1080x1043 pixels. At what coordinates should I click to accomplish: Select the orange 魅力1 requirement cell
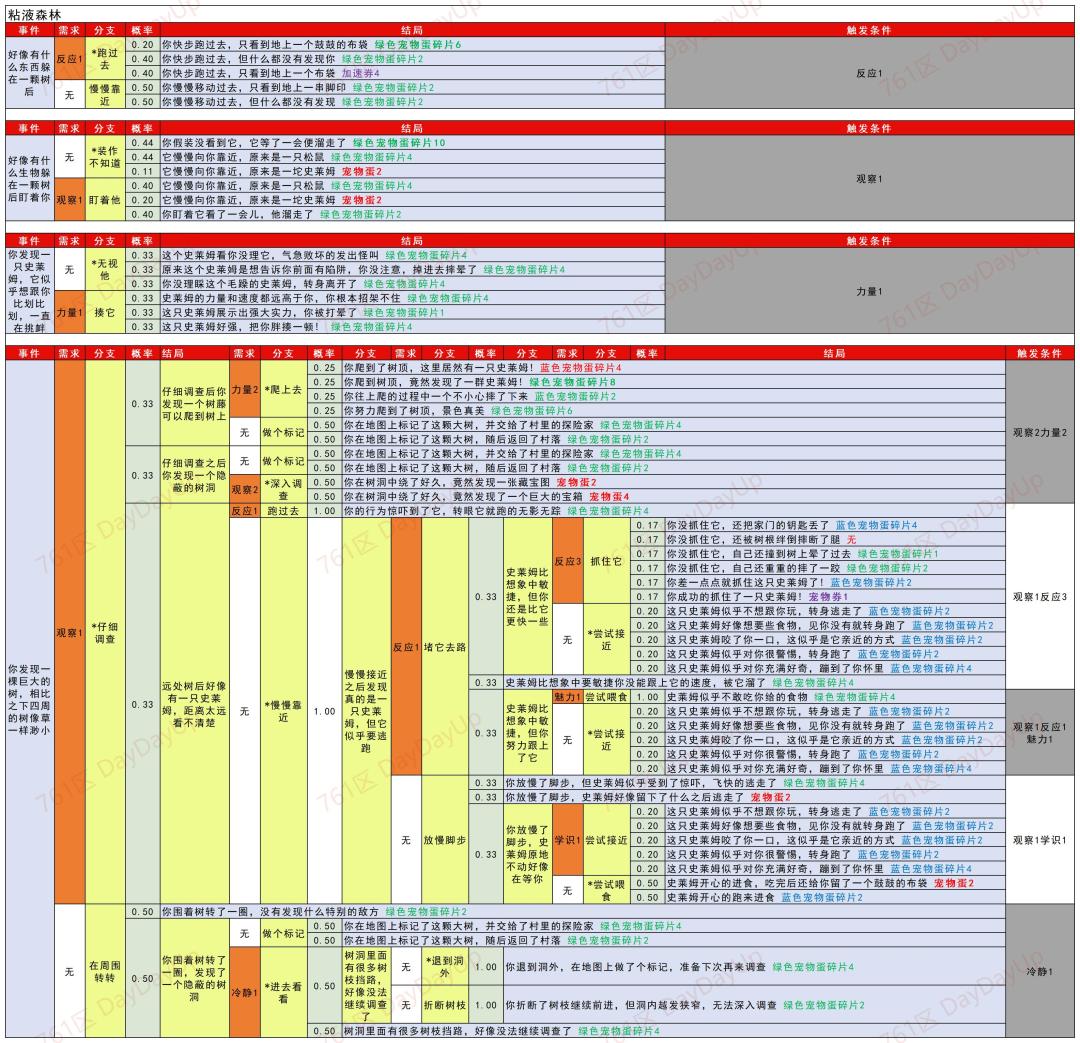[568, 697]
